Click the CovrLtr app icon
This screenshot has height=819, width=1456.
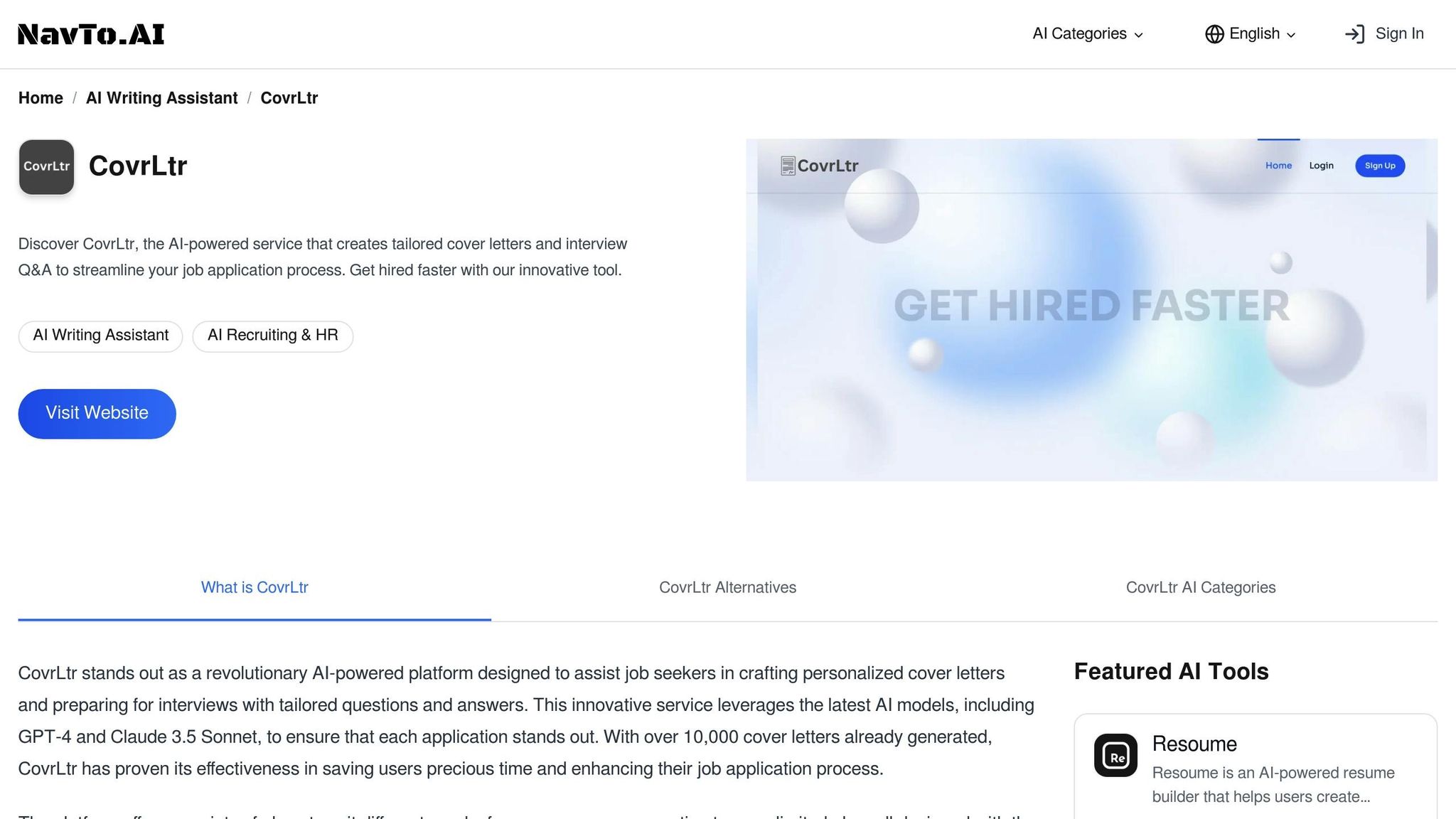[x=46, y=167]
